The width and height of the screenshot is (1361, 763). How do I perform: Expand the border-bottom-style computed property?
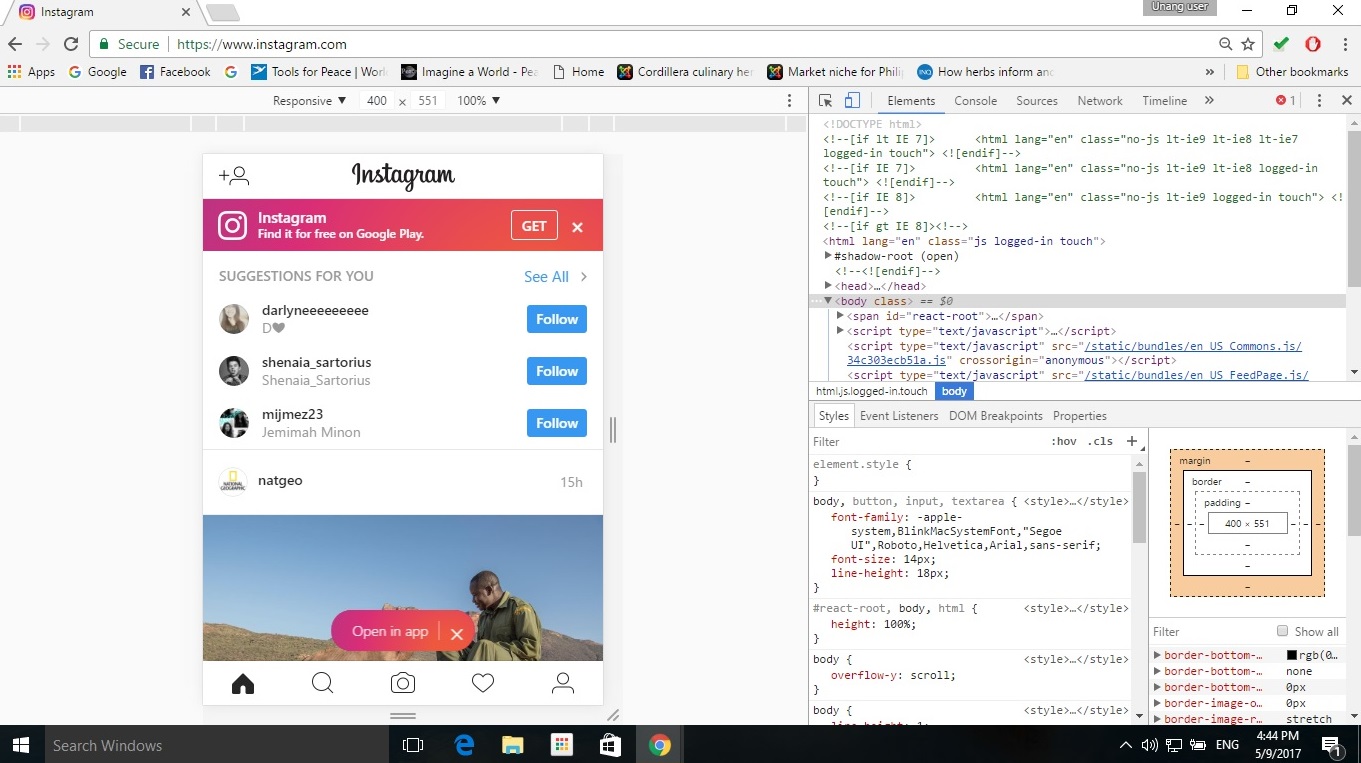[x=1157, y=671]
